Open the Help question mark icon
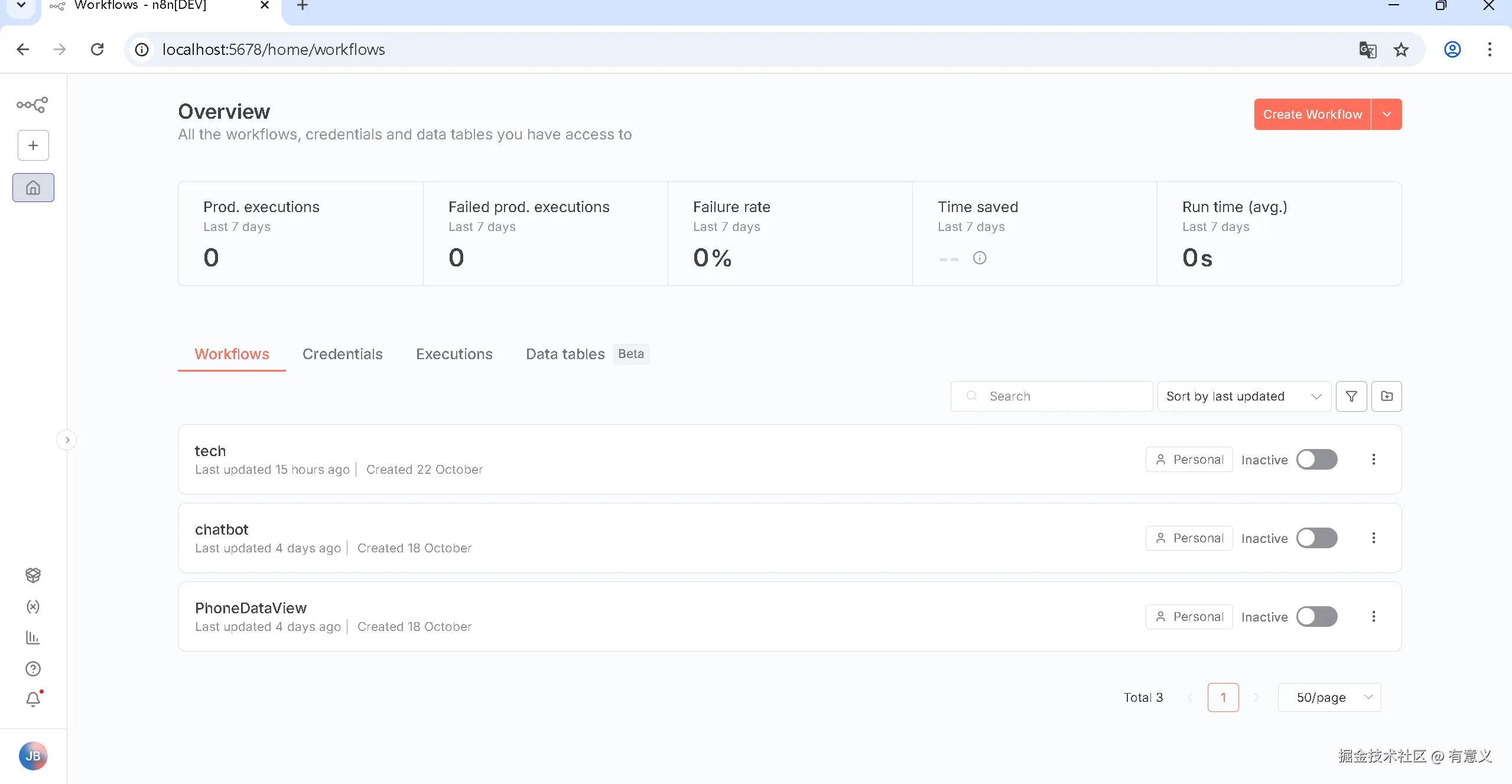The width and height of the screenshot is (1512, 784). coord(33,669)
